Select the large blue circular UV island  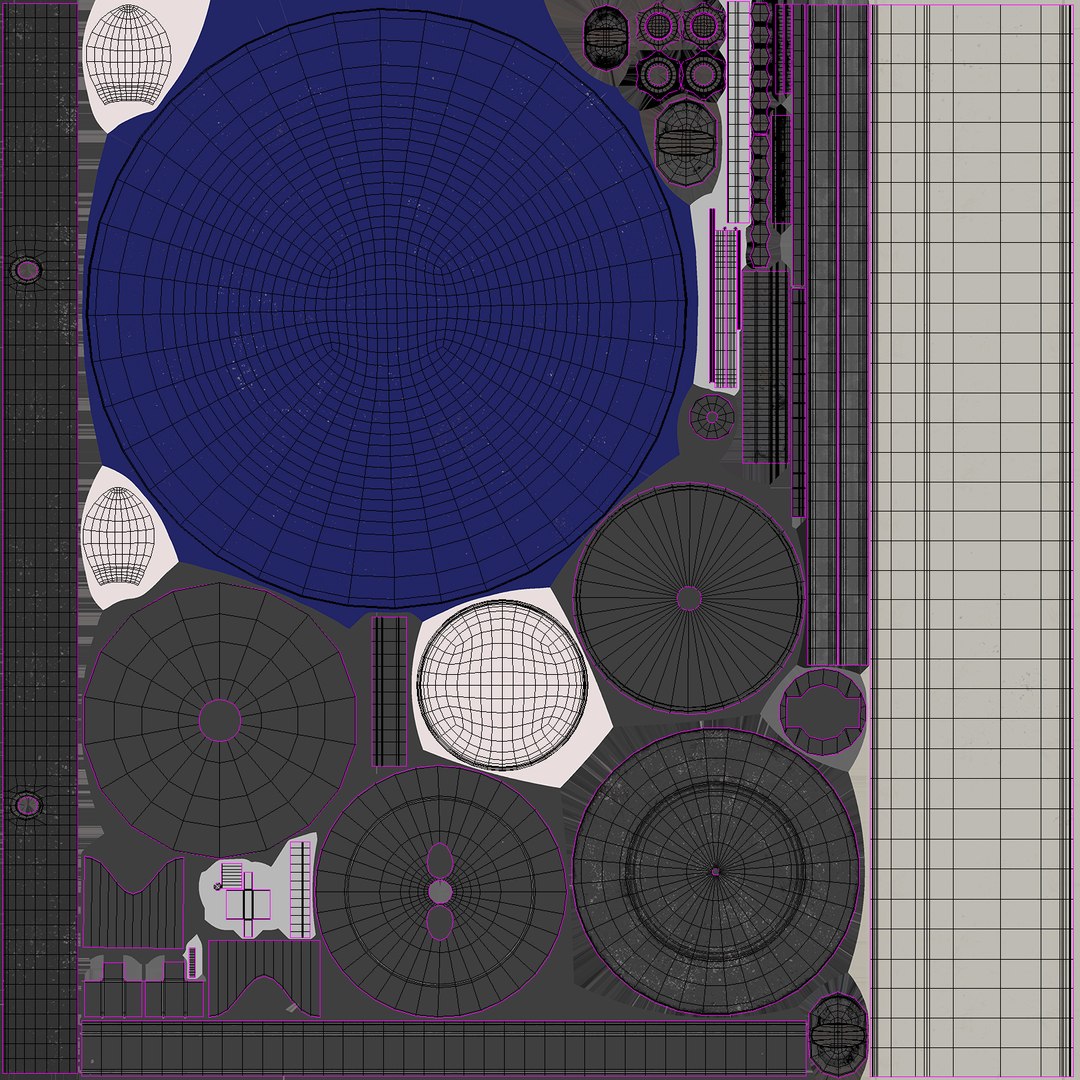387,309
